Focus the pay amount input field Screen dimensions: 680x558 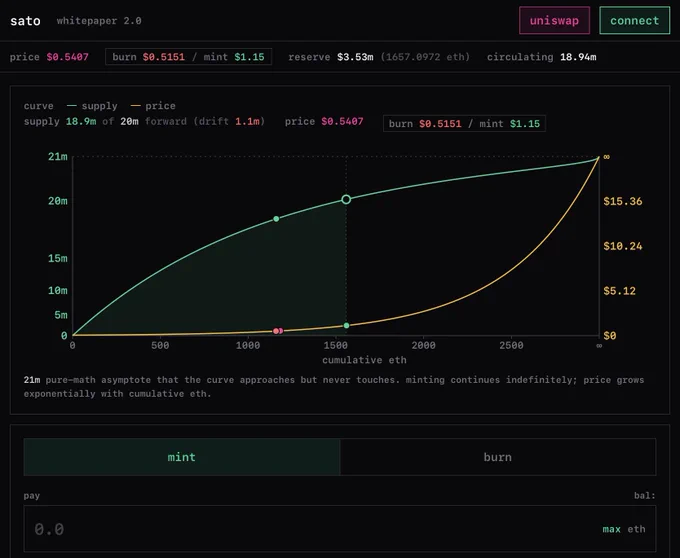340,529
